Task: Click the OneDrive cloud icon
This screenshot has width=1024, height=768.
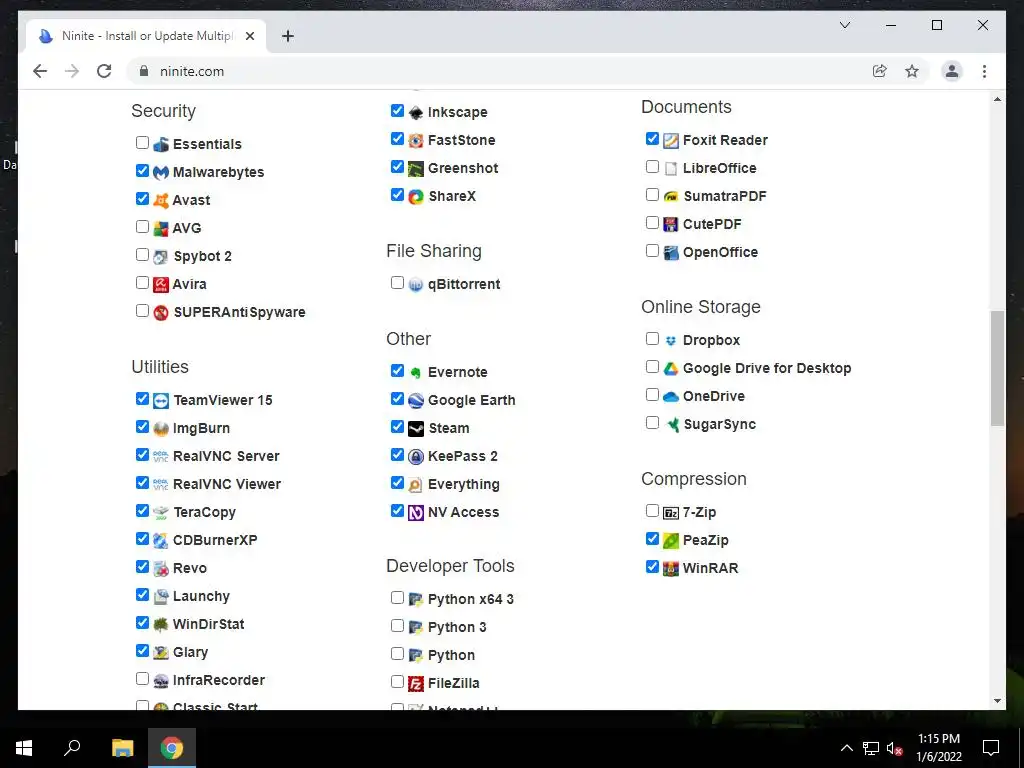Action: pos(671,396)
